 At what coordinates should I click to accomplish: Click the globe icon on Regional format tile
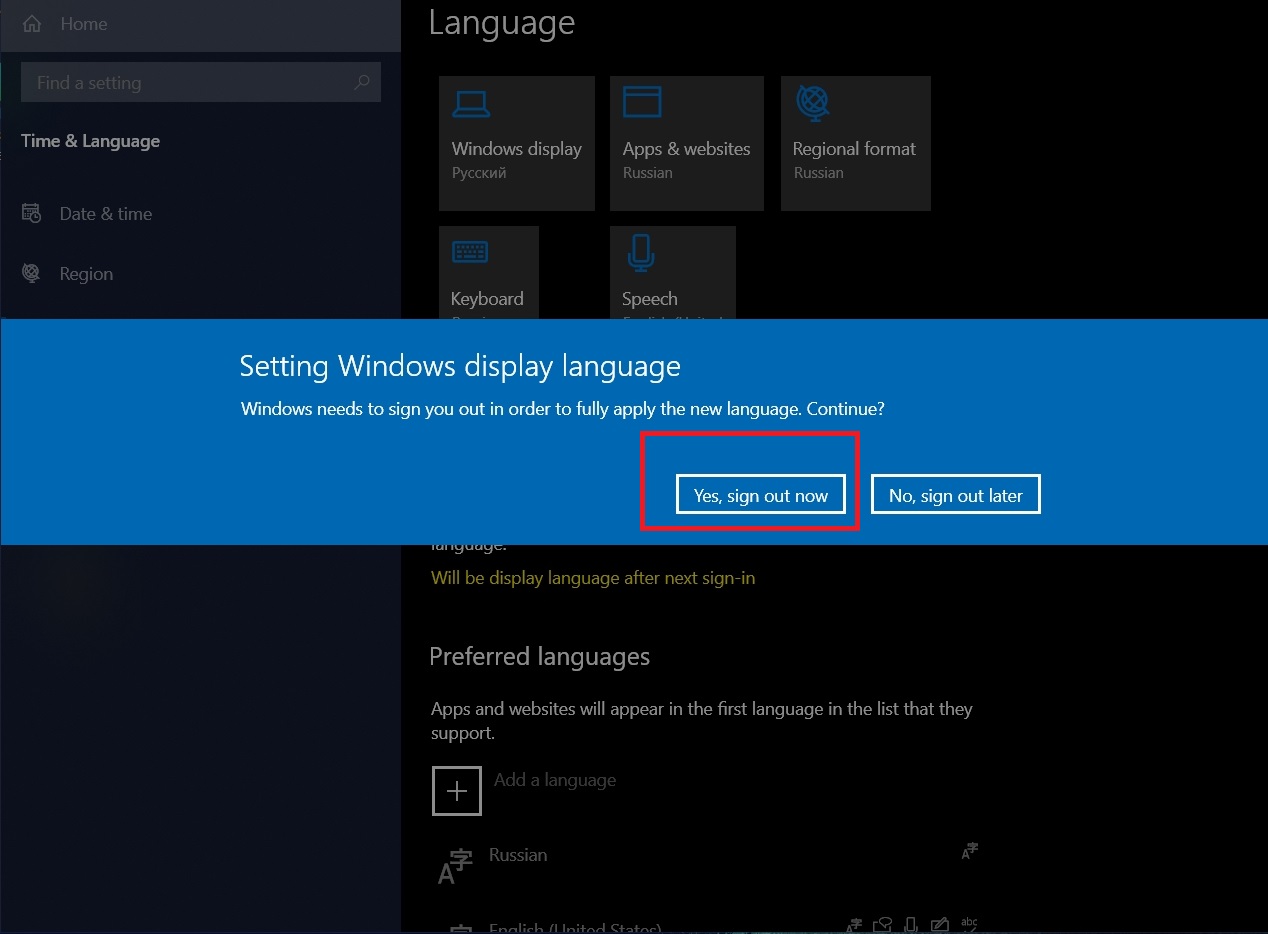click(x=813, y=103)
